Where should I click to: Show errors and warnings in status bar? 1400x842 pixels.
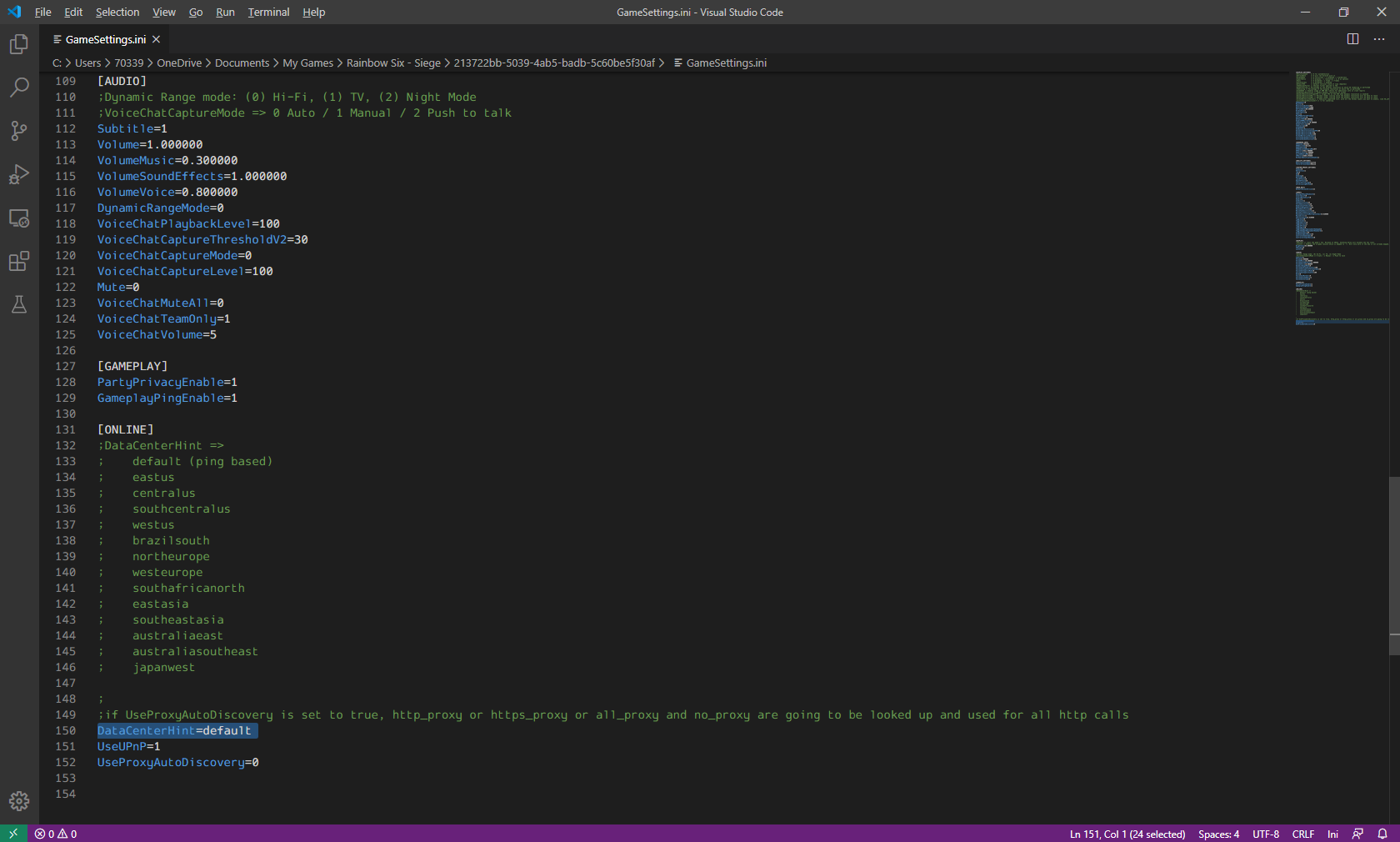56,834
